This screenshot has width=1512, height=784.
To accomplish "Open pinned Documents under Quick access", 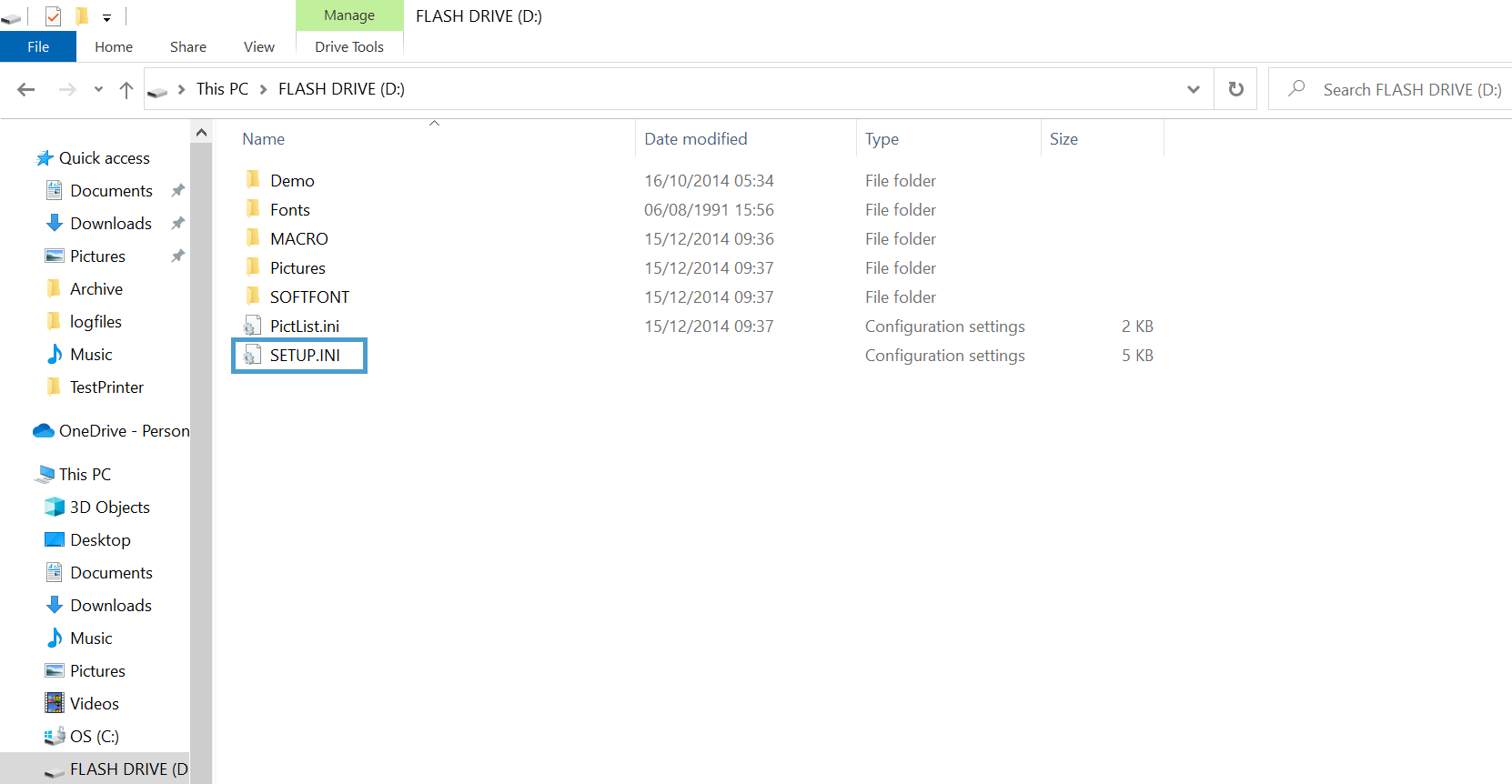I will point(111,191).
